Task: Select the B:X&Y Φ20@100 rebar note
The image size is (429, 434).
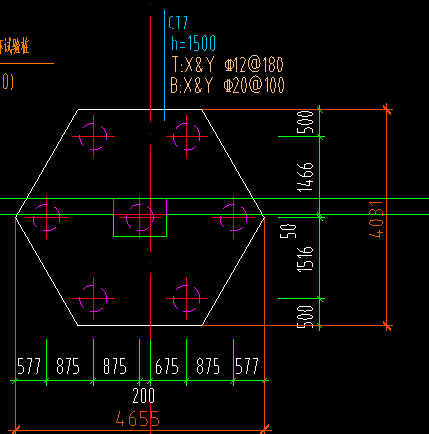Action: point(227,85)
